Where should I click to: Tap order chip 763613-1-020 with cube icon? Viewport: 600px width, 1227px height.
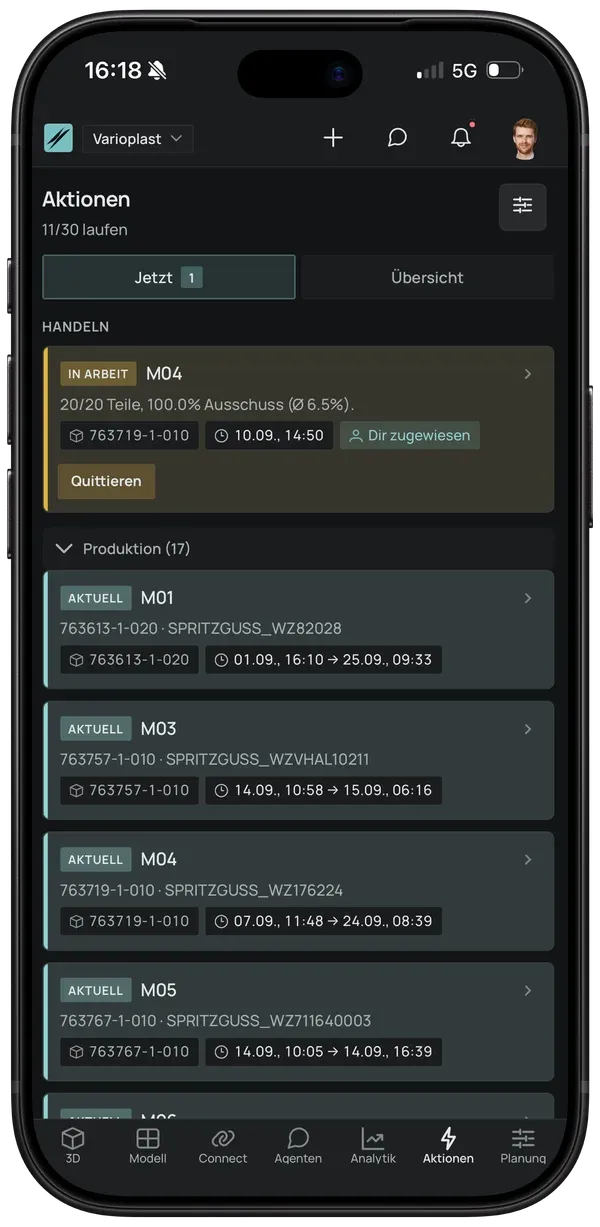[x=129, y=660]
